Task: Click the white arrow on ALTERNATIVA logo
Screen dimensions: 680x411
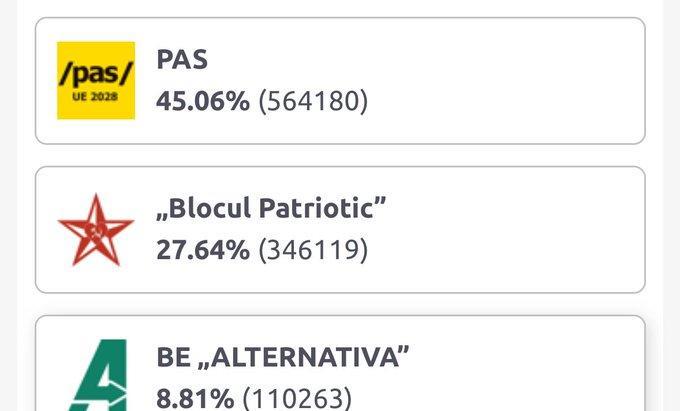Action: pos(114,390)
